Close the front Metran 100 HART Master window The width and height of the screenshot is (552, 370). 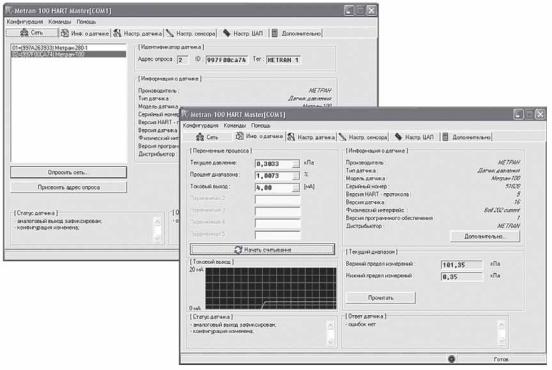click(x=540, y=114)
